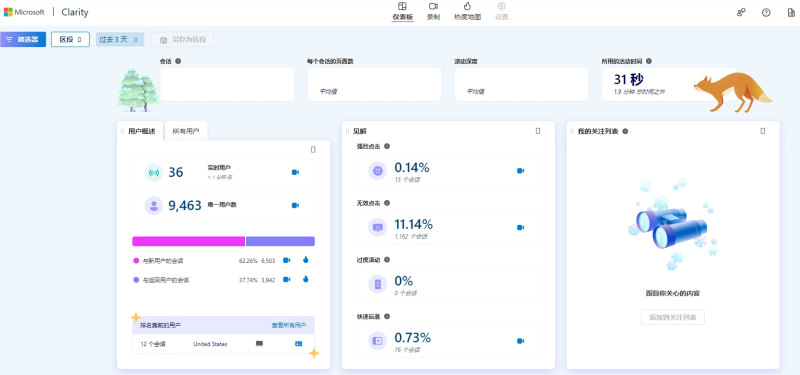Click the desktop device icon for United States user
This screenshot has width=800, height=375.
(x=259, y=344)
